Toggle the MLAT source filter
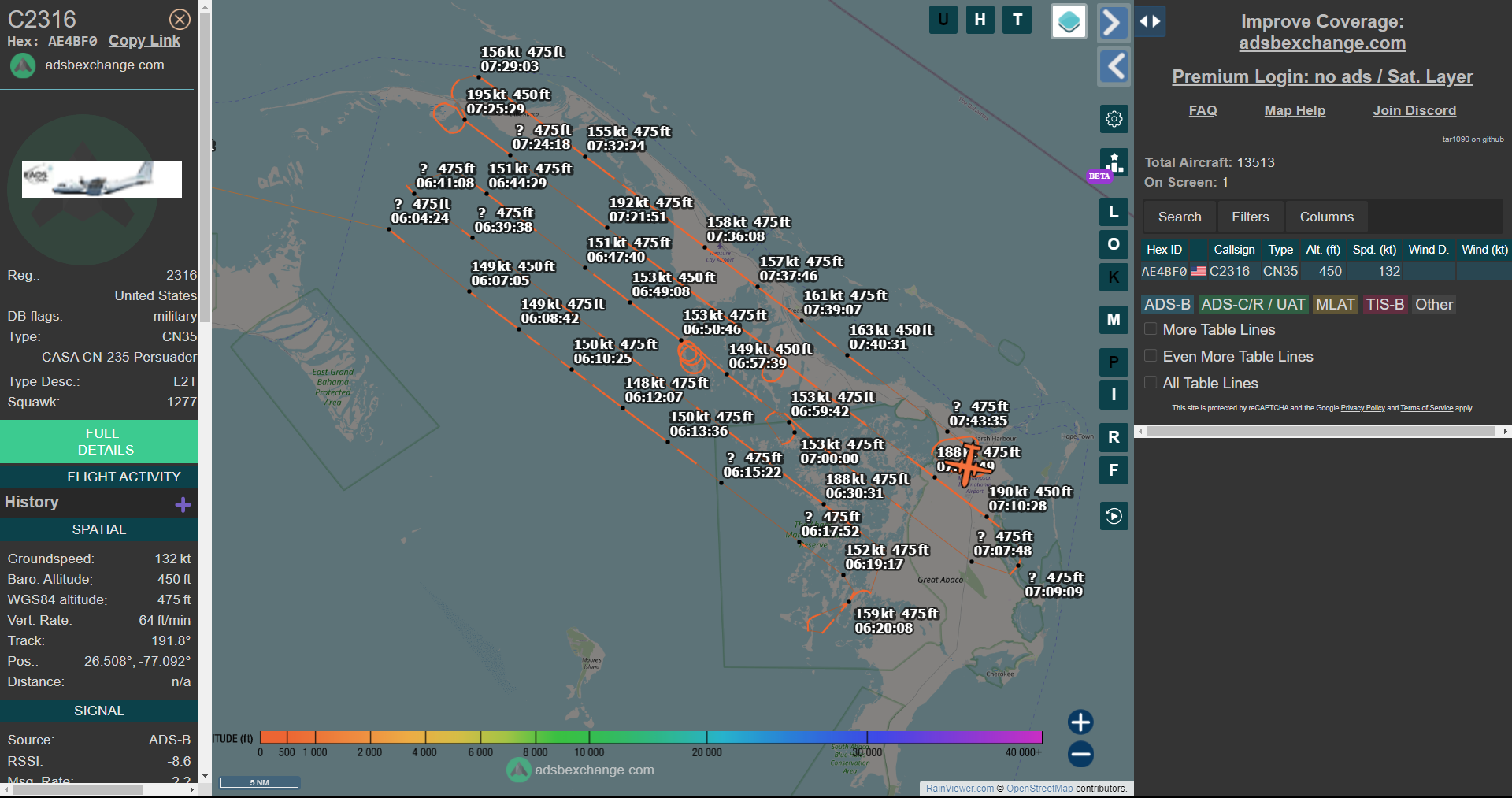The width and height of the screenshot is (1512, 798). pyautogui.click(x=1336, y=305)
